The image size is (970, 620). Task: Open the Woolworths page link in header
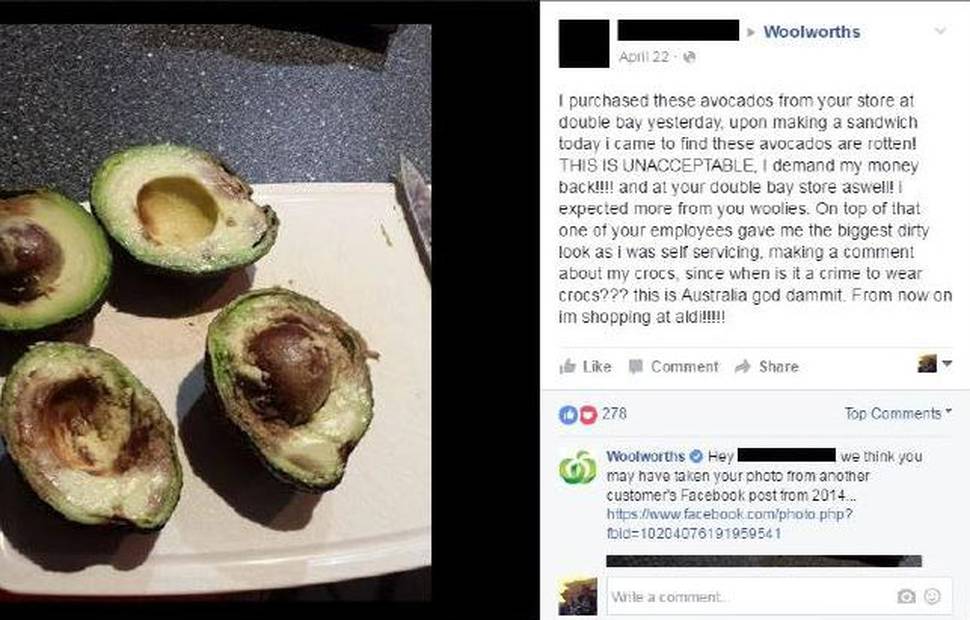point(812,32)
